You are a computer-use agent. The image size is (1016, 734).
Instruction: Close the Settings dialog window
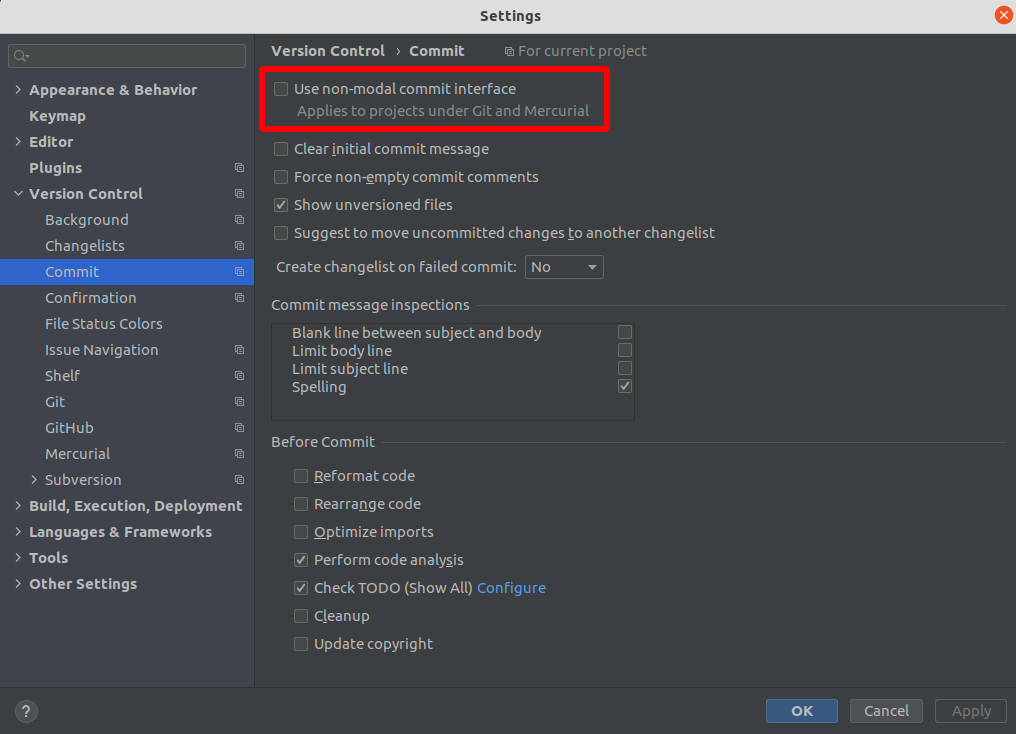point(1003,15)
